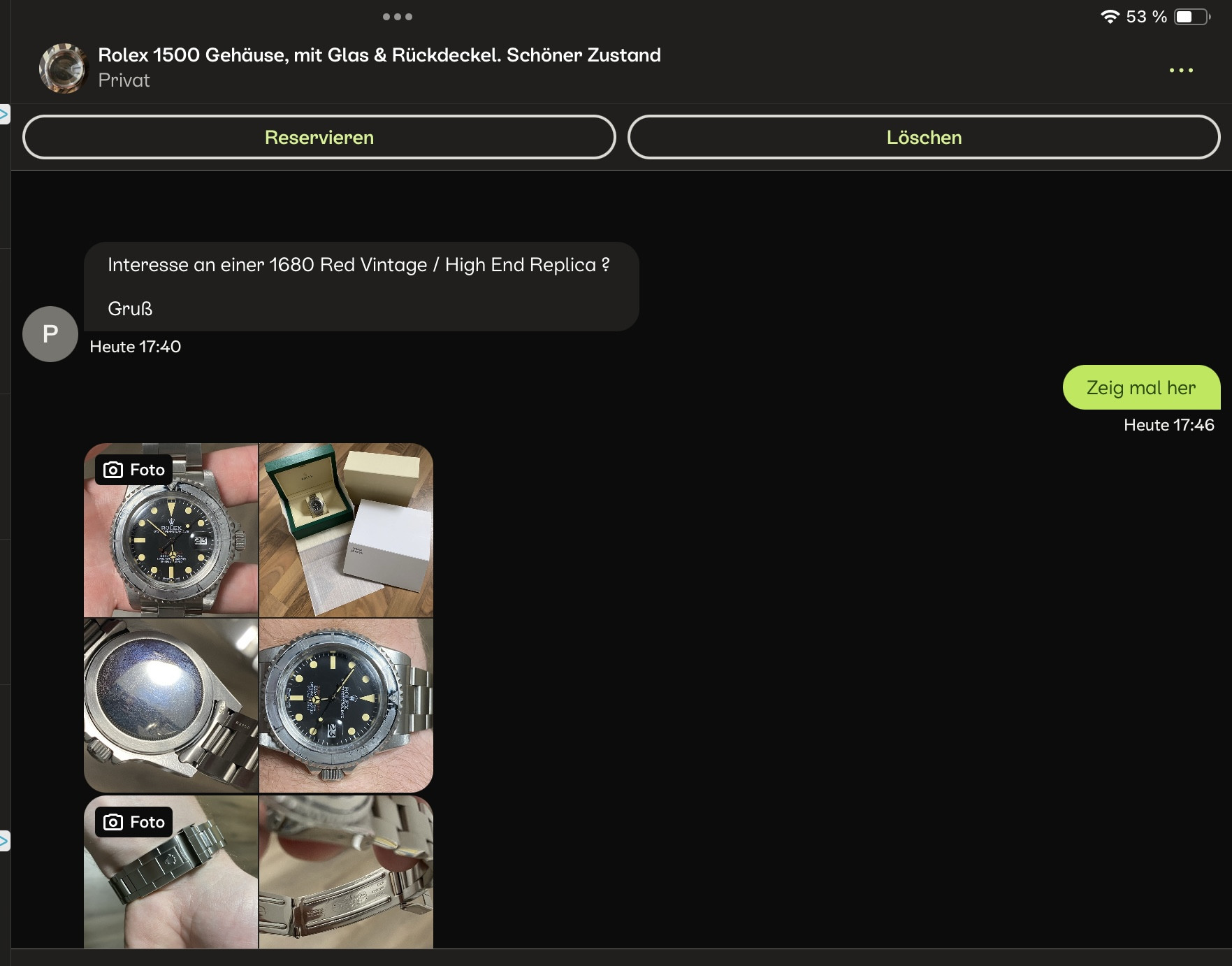Screen dimensions: 1232x966
Task: Open photo of green Rolex box with white cartons
Action: (346, 530)
